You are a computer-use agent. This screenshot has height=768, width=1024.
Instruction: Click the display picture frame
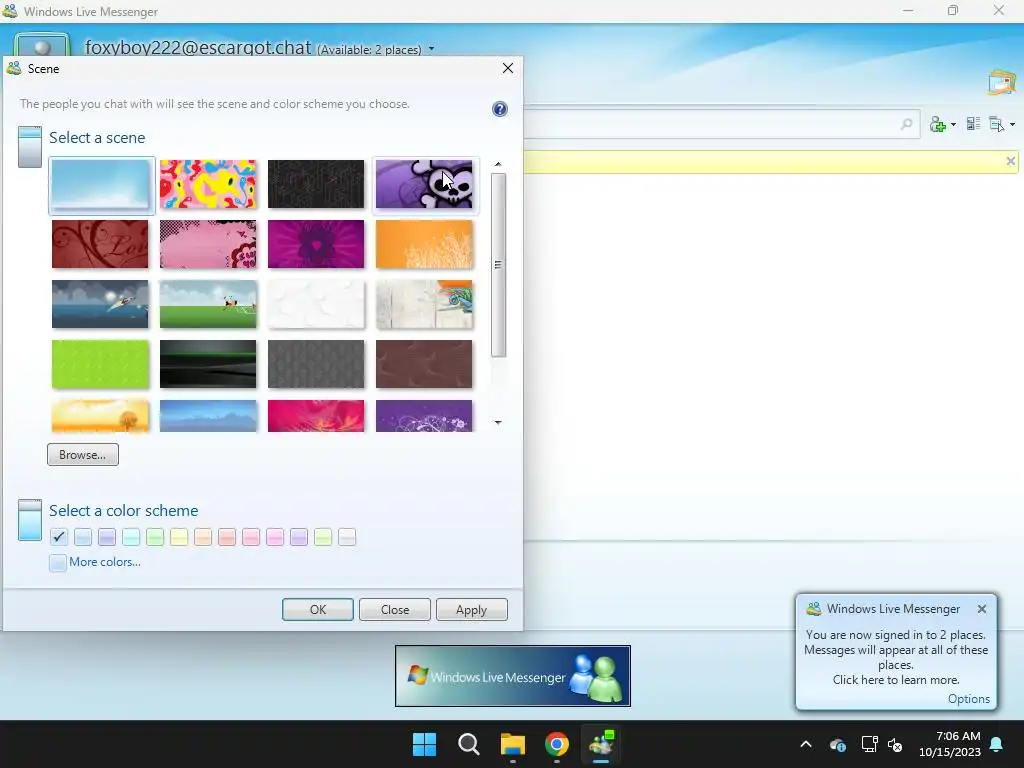pyautogui.click(x=42, y=44)
